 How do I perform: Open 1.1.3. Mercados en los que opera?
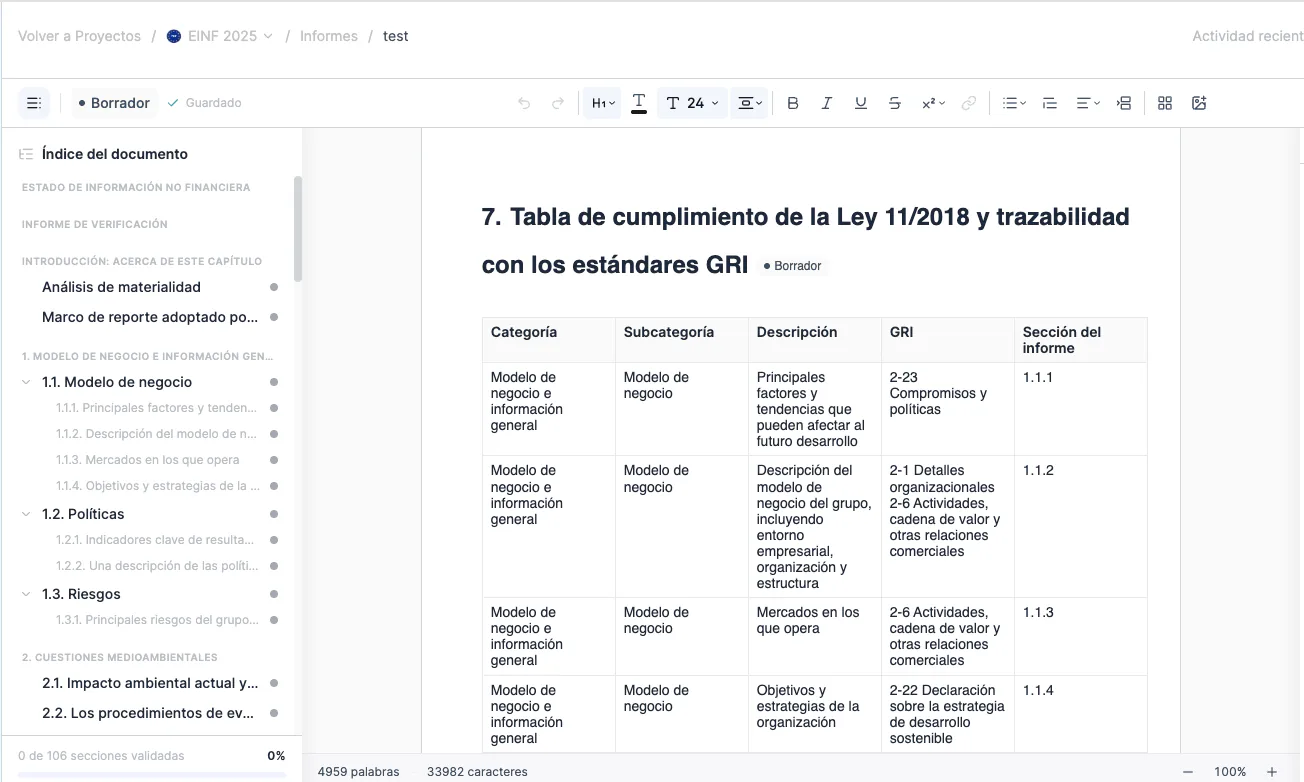point(148,460)
